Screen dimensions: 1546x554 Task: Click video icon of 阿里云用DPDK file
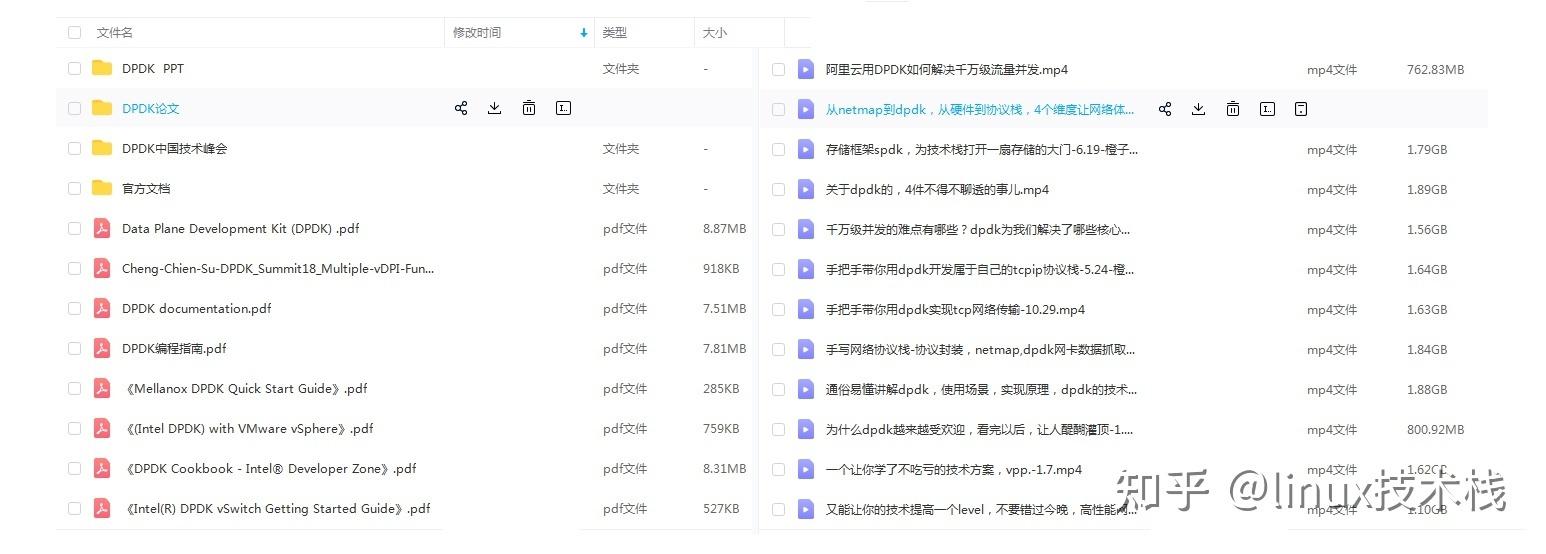tap(806, 69)
